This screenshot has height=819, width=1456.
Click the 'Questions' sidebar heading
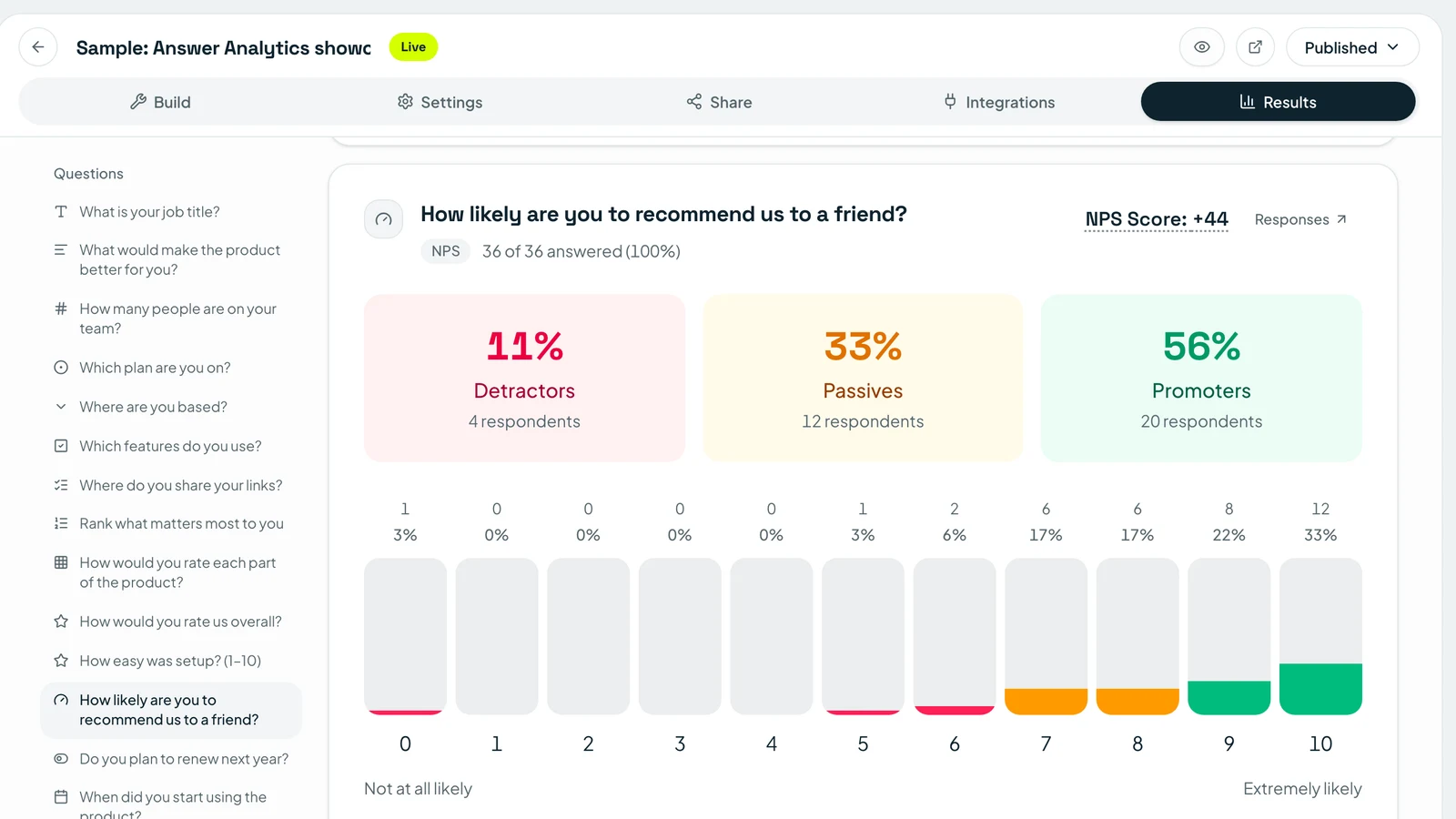click(88, 174)
